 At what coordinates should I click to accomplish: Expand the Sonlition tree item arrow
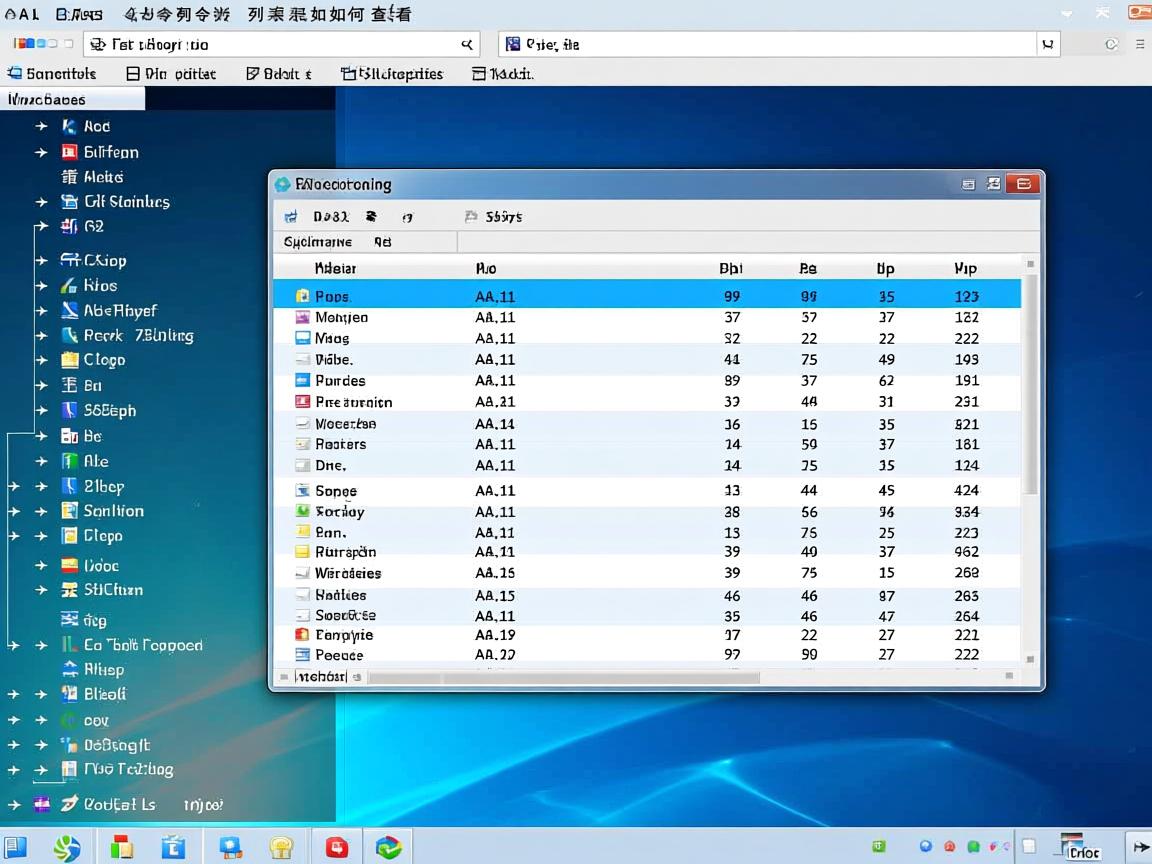41,511
